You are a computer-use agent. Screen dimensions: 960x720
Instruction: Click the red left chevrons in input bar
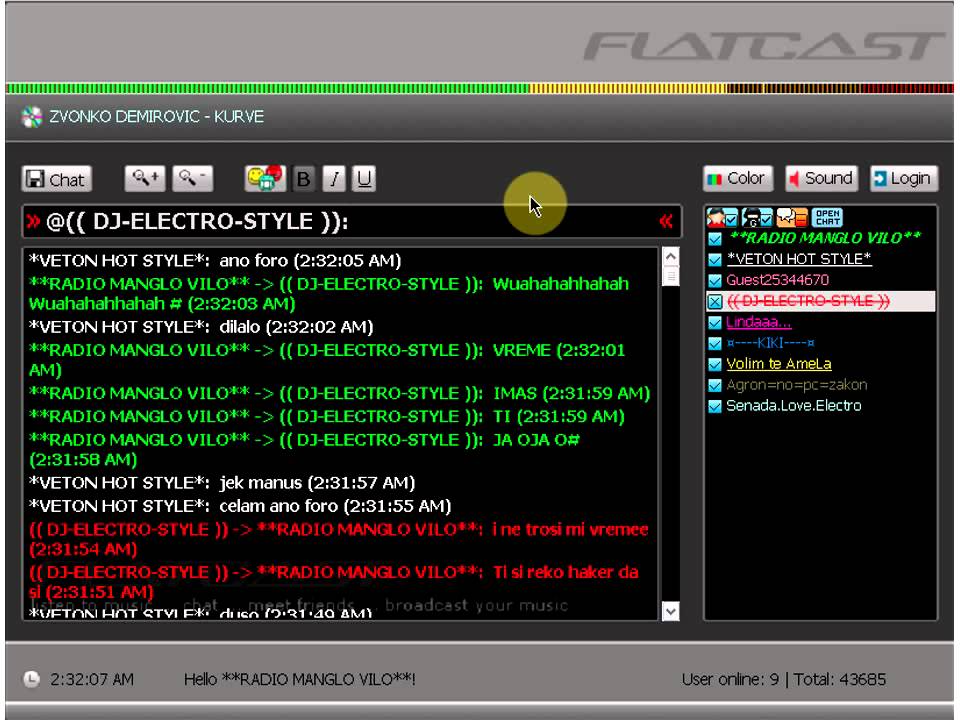pos(666,220)
